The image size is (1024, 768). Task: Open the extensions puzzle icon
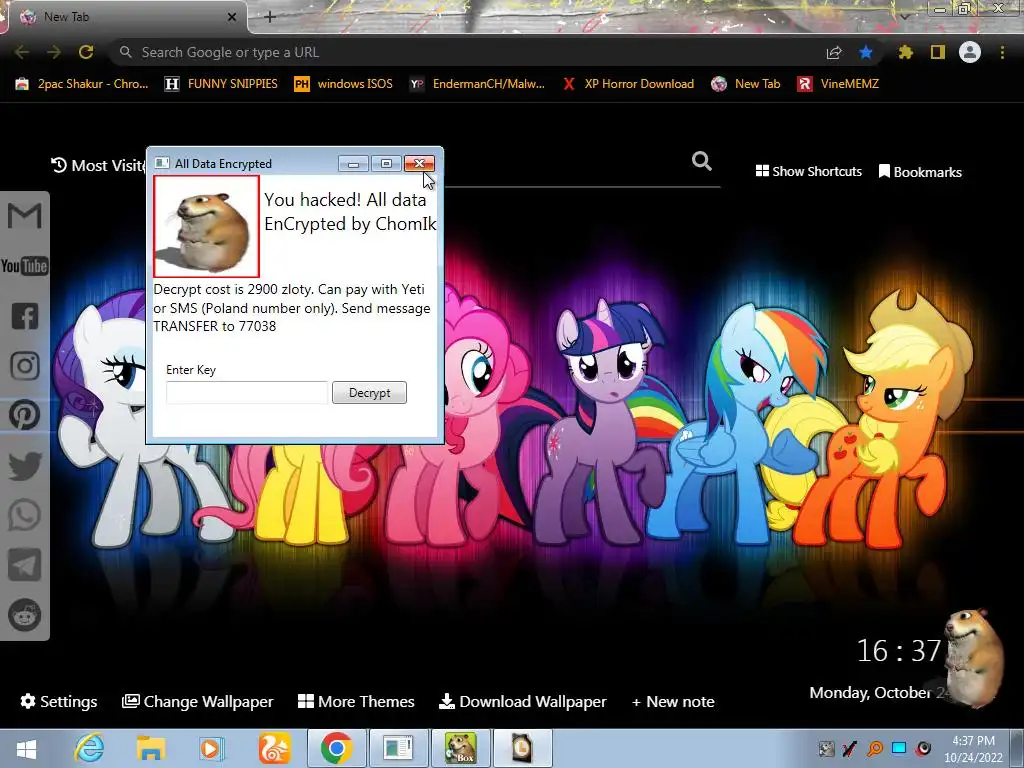(905, 52)
